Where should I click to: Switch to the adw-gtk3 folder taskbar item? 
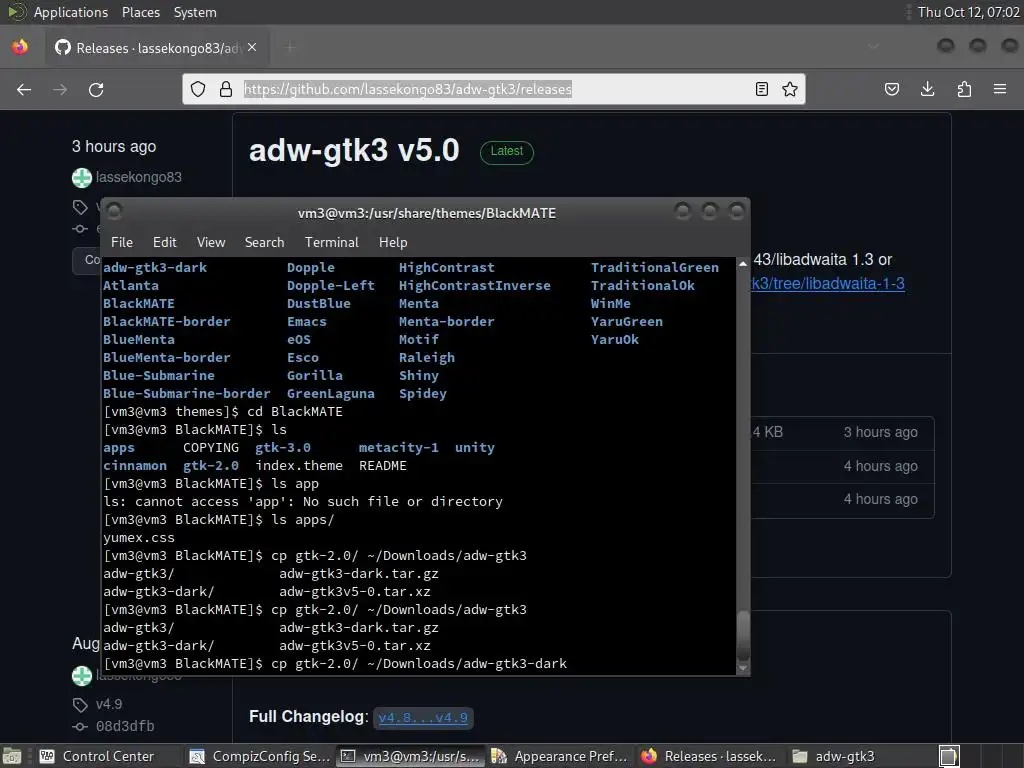coord(860,756)
